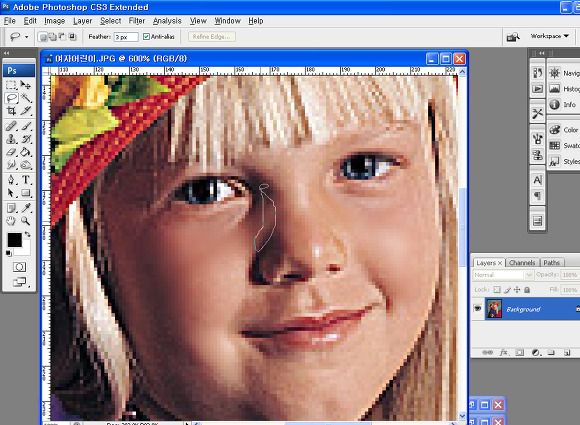Select the Type tool
The height and width of the screenshot is (425, 580).
(26, 180)
